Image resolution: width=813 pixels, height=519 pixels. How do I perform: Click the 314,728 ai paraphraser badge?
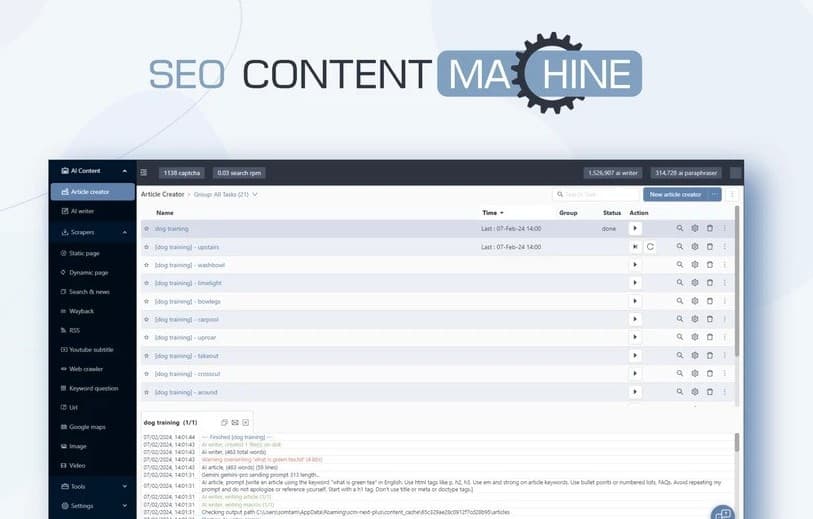[x=686, y=173]
